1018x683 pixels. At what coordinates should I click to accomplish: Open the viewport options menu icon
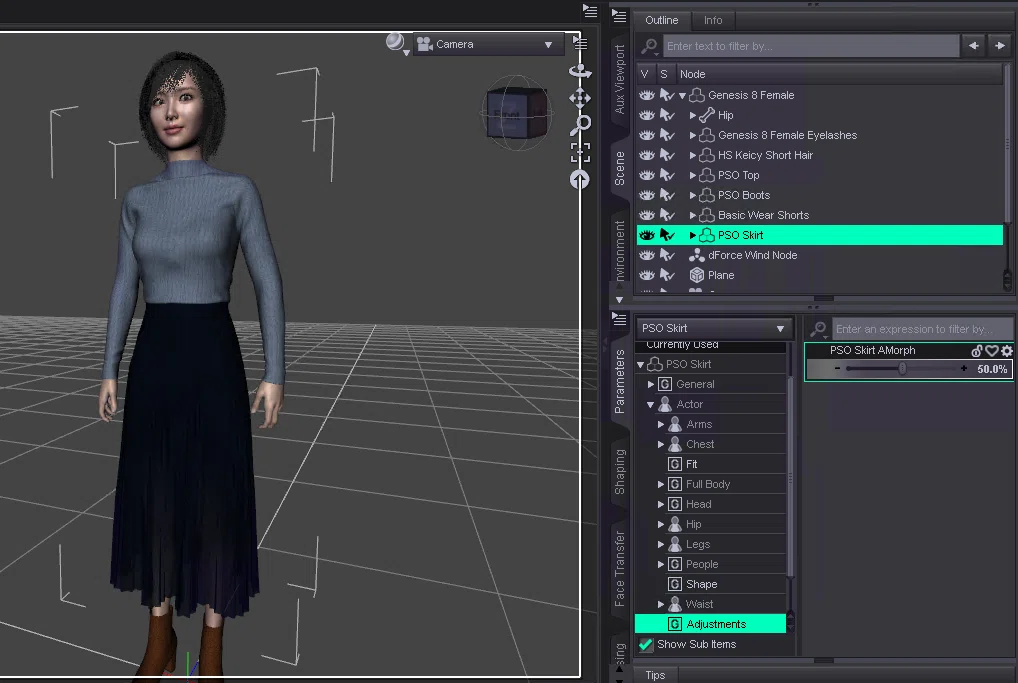click(580, 43)
